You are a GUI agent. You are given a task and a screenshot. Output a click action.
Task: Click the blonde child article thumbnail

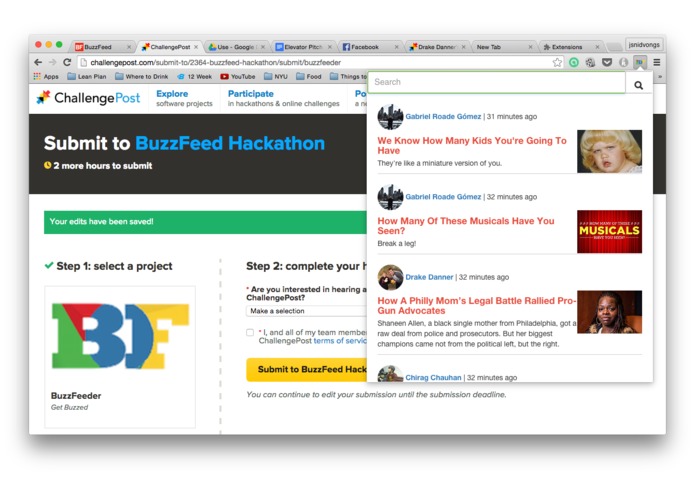(609, 151)
